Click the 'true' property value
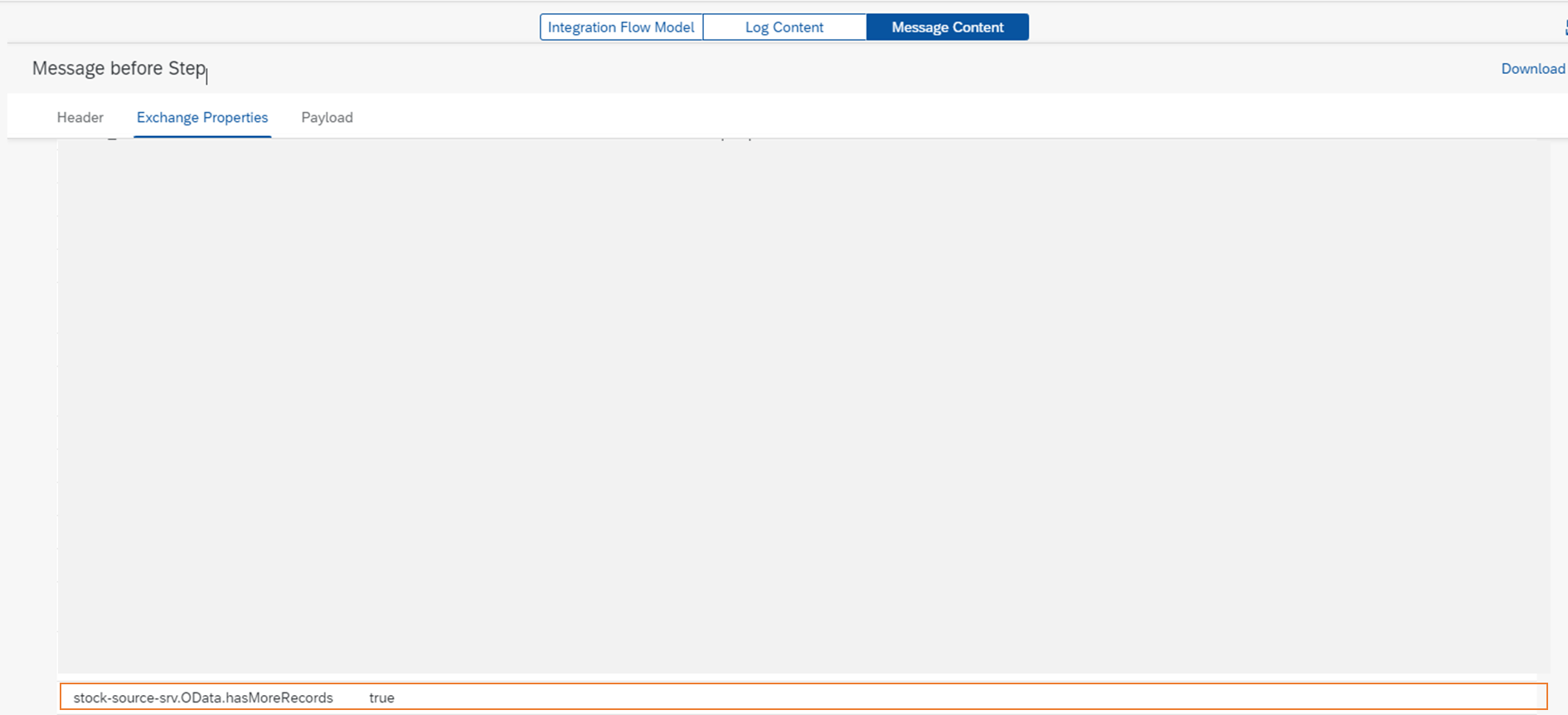Image resolution: width=1568 pixels, height=715 pixels. (x=382, y=698)
